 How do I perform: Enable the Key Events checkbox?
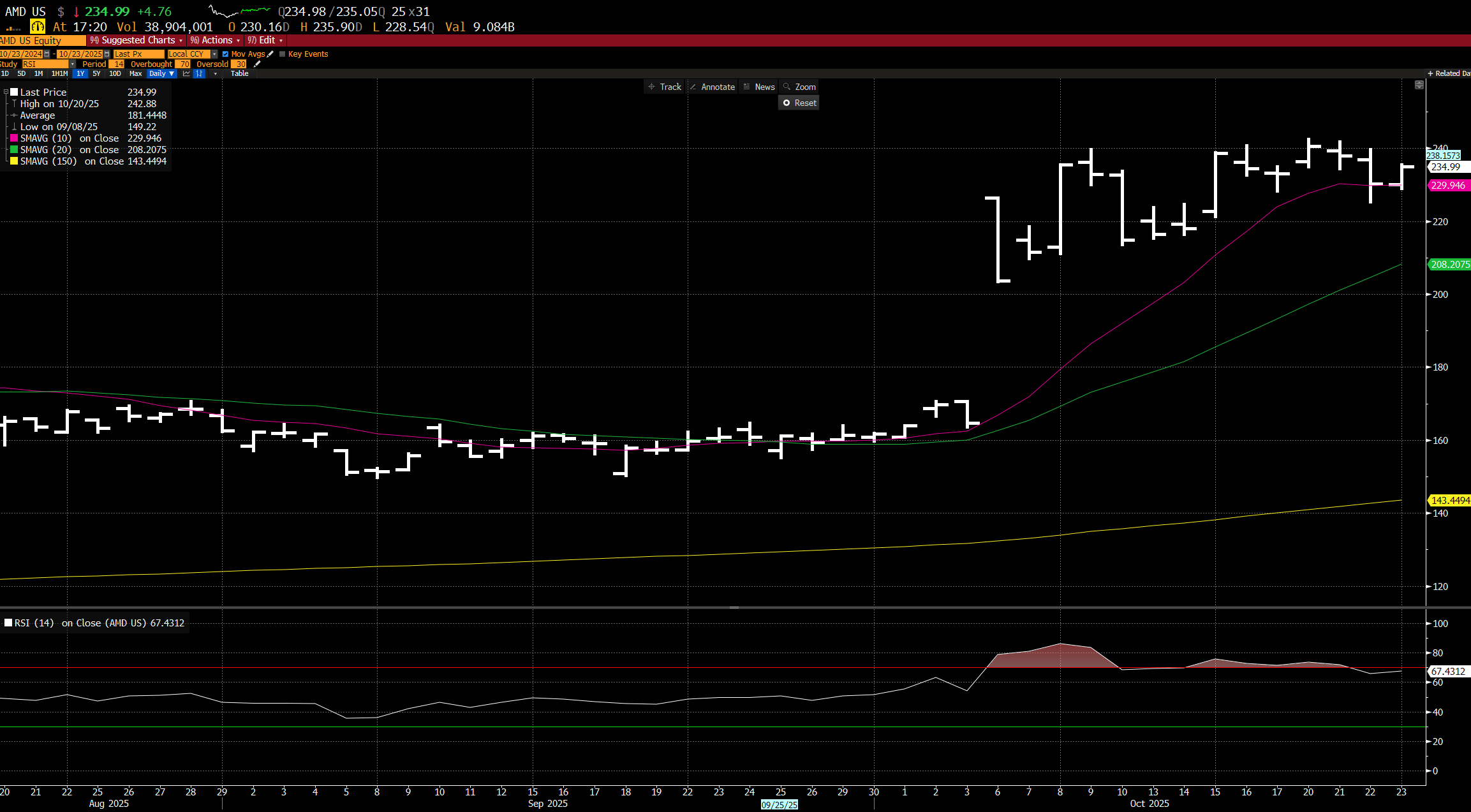[283, 54]
